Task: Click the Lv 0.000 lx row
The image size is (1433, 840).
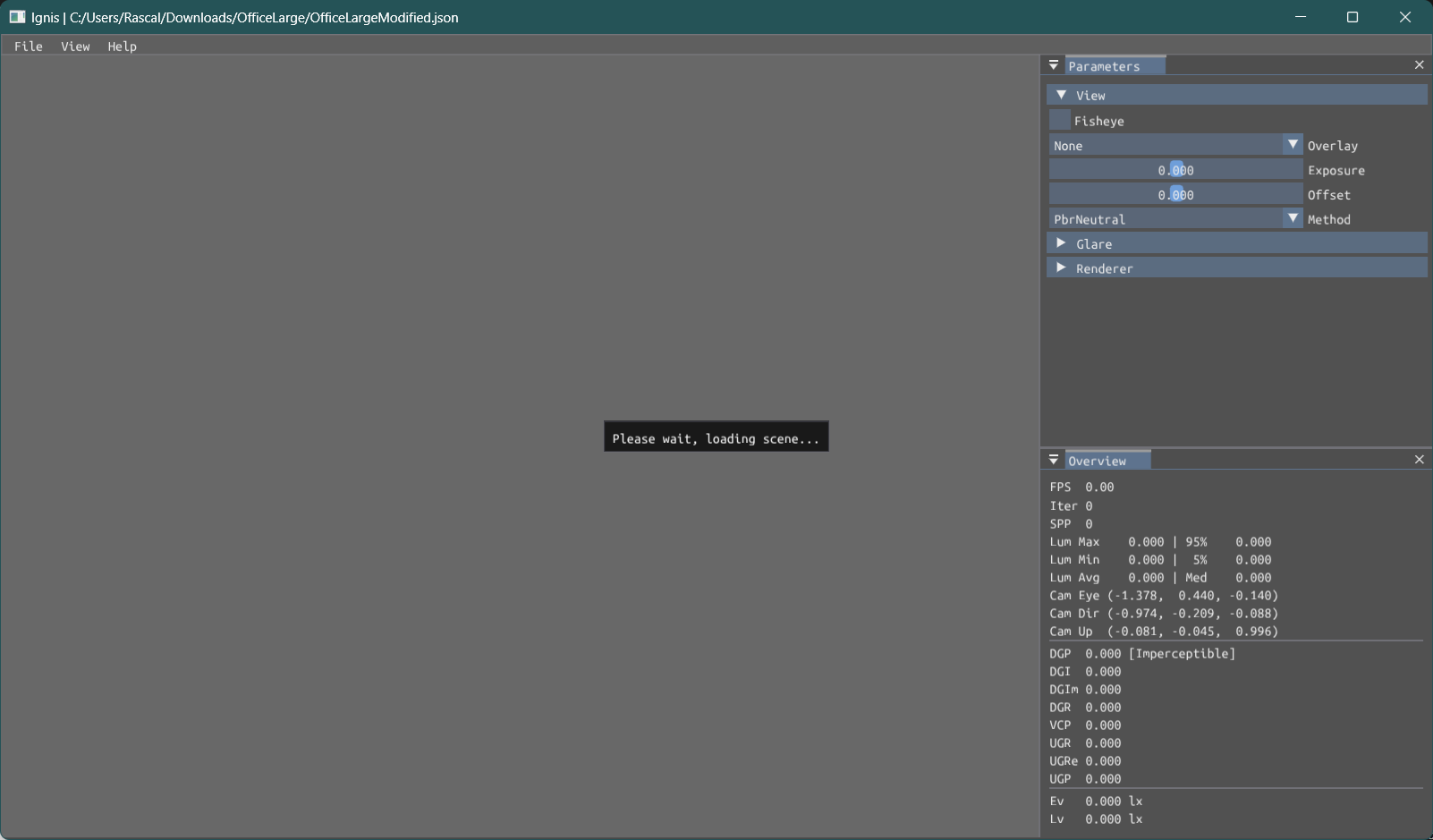Action: click(1096, 819)
